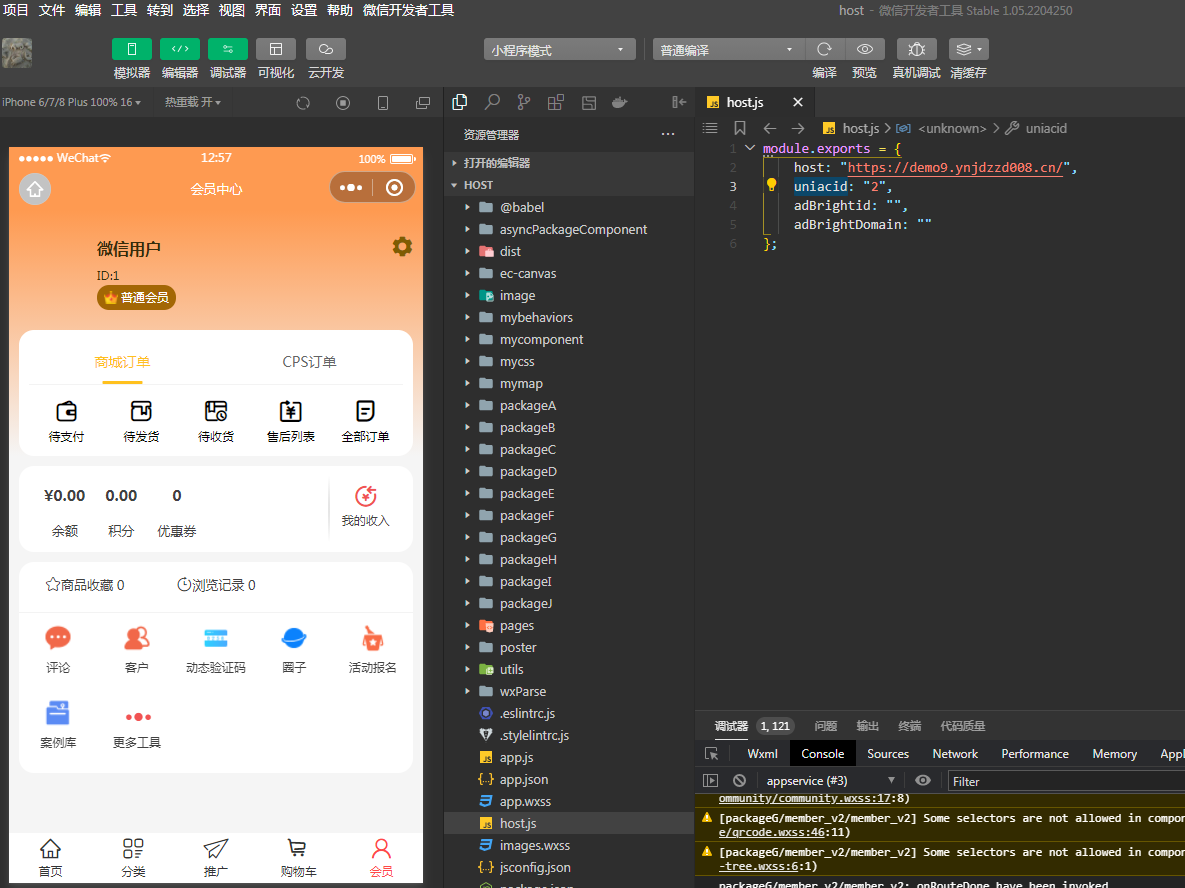The height and width of the screenshot is (888, 1185).
Task: Open the source control branch icon
Action: [524, 102]
